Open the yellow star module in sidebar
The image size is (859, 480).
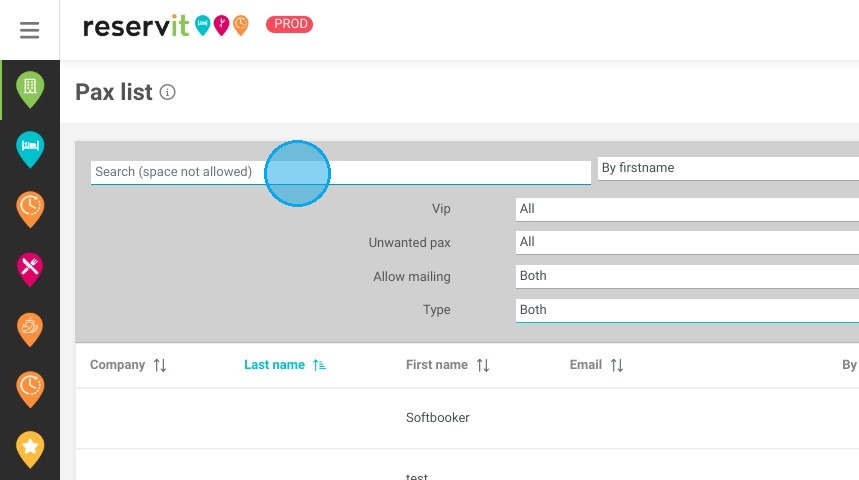(30, 449)
